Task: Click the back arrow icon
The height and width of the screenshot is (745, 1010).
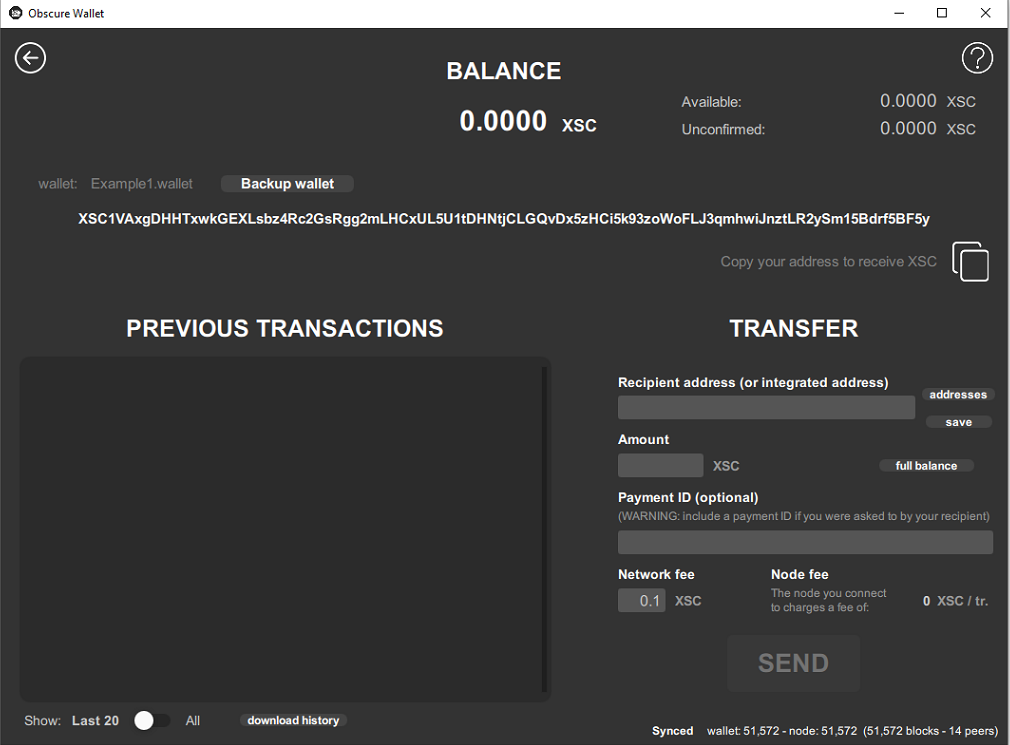Action: point(31,58)
